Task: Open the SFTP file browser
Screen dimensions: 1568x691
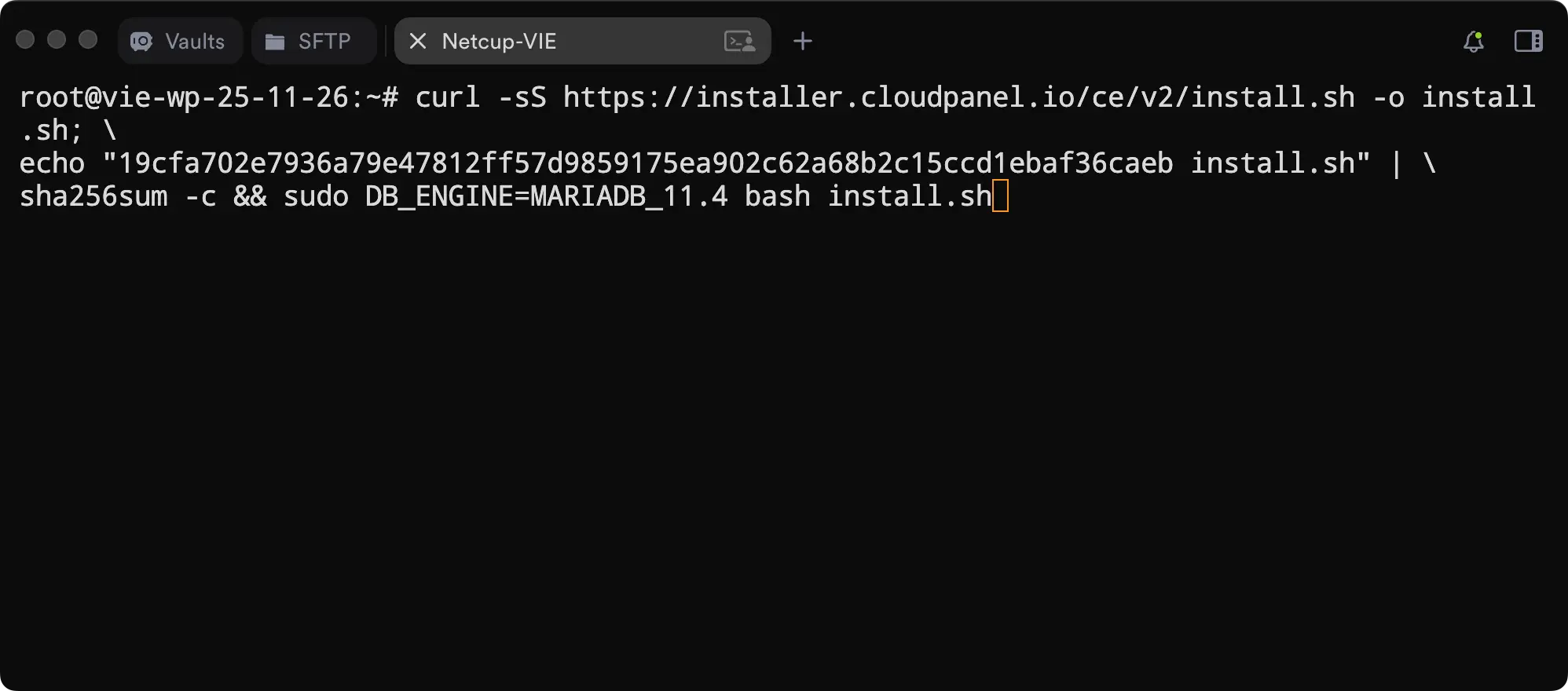Action: [314, 41]
